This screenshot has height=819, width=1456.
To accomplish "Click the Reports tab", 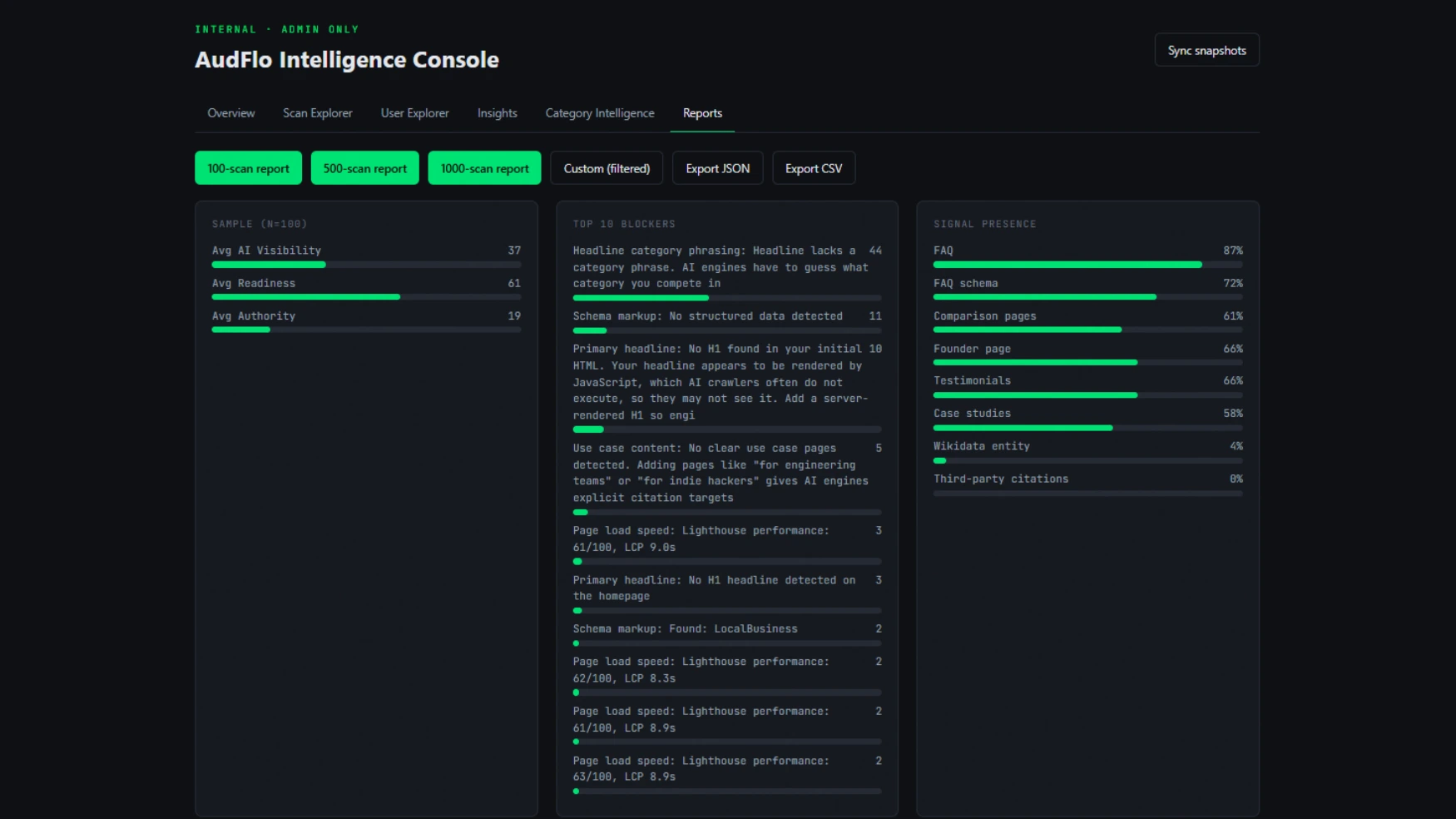I will coord(702,113).
